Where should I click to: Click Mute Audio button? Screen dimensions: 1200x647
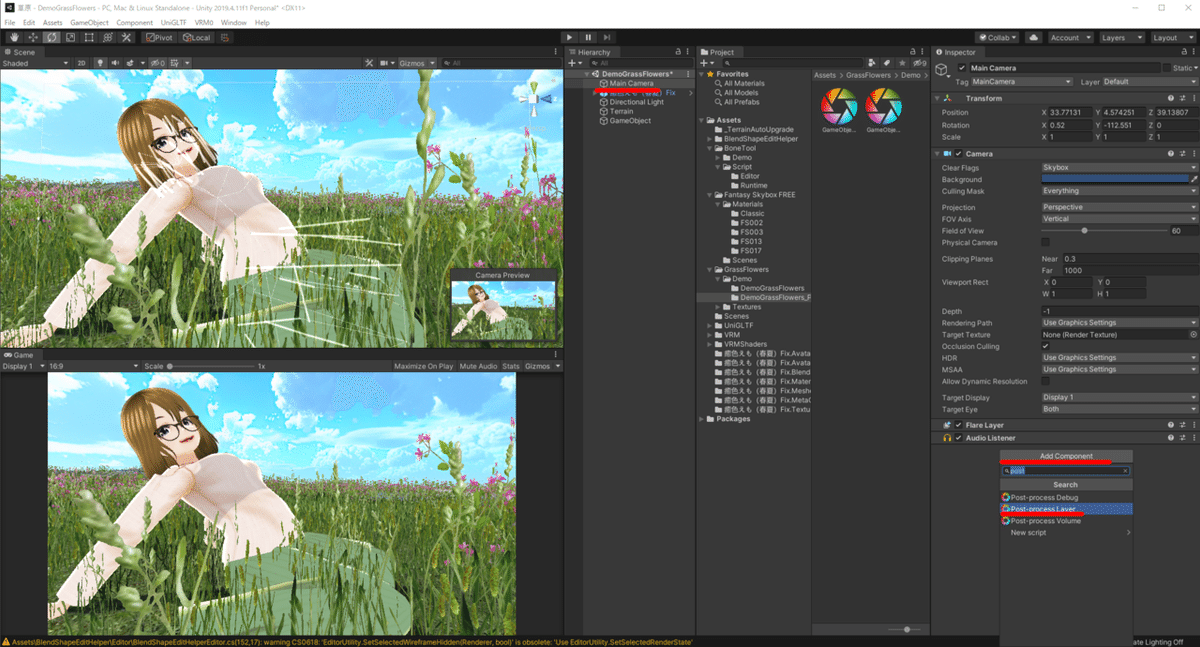pos(478,366)
